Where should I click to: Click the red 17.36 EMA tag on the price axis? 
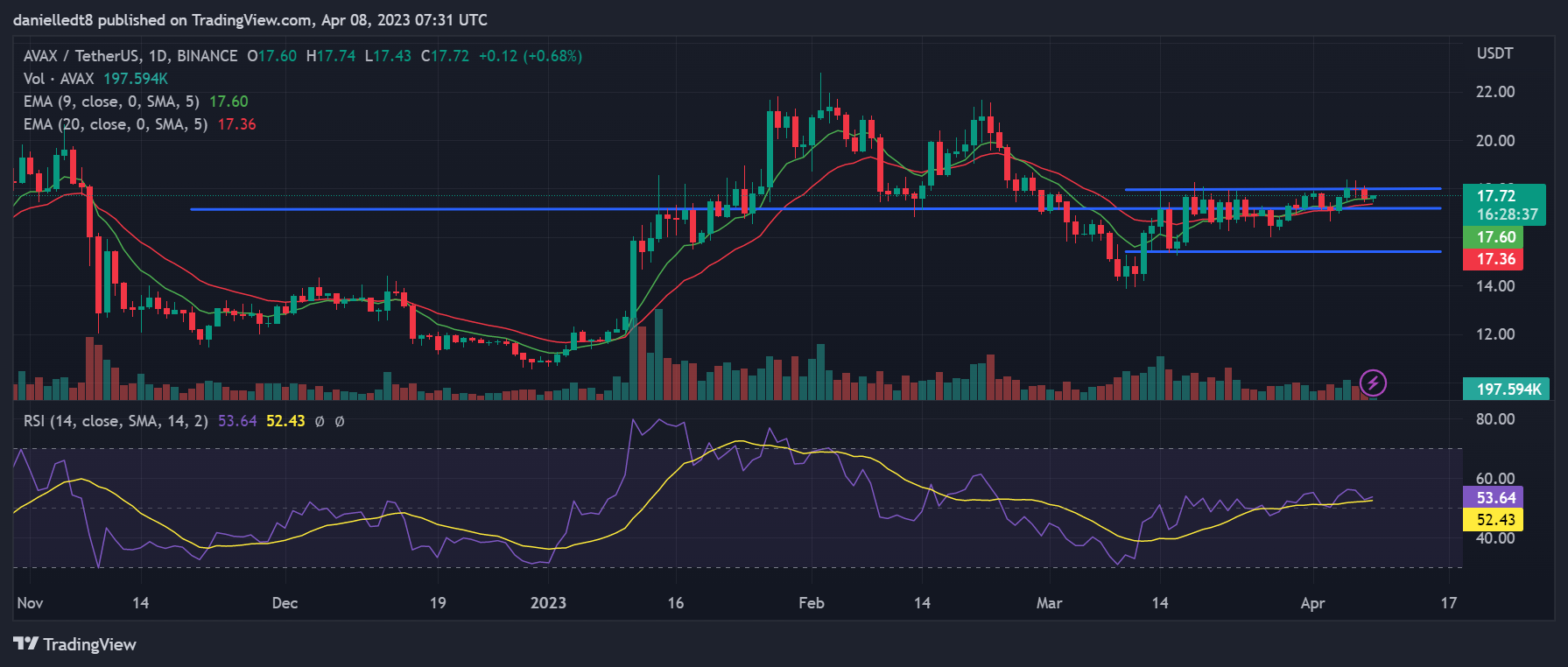coord(1495,259)
